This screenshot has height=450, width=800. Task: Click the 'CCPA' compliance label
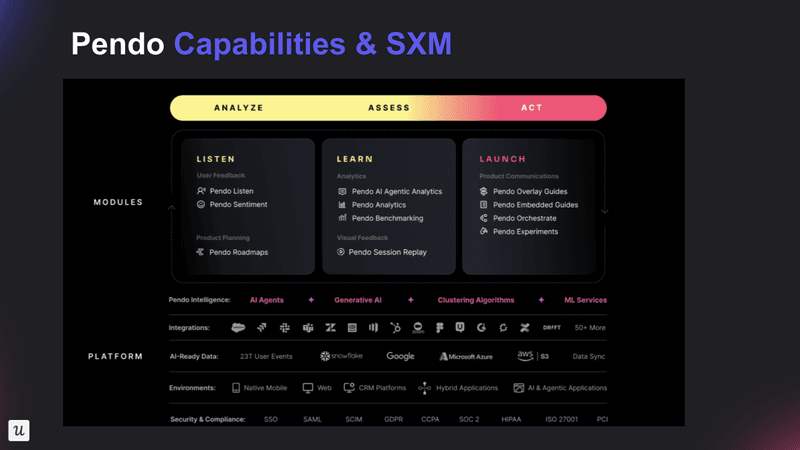430,419
